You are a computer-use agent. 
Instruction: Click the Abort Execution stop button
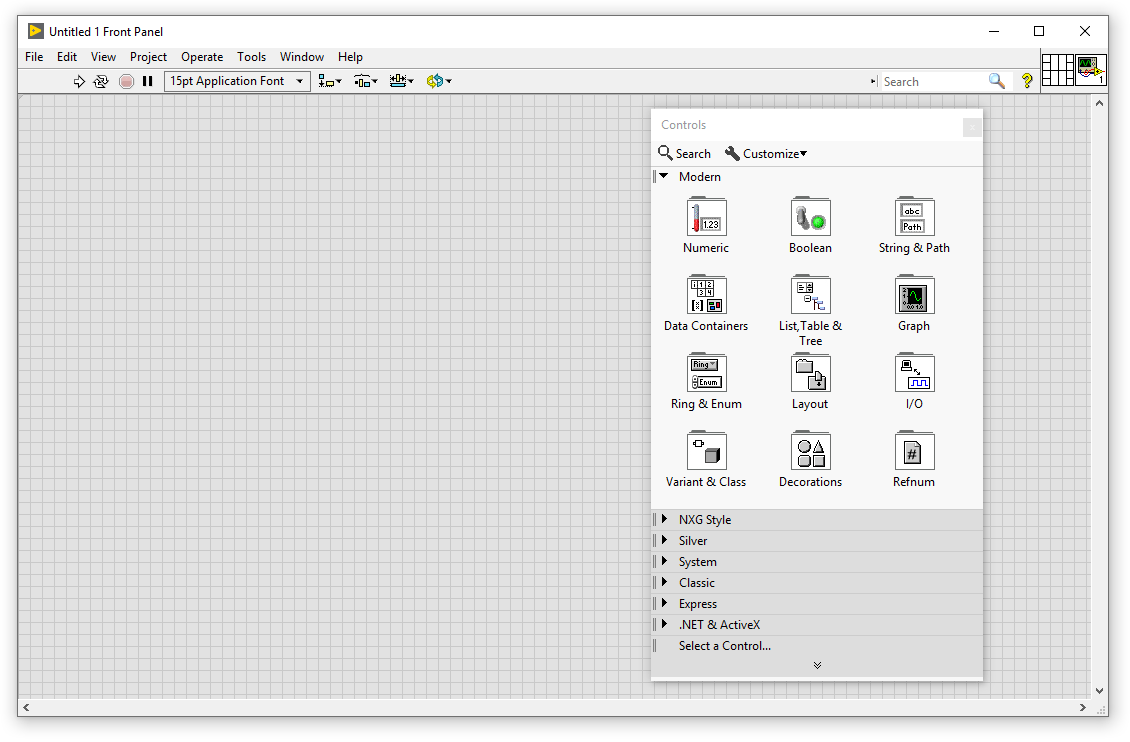pos(126,81)
